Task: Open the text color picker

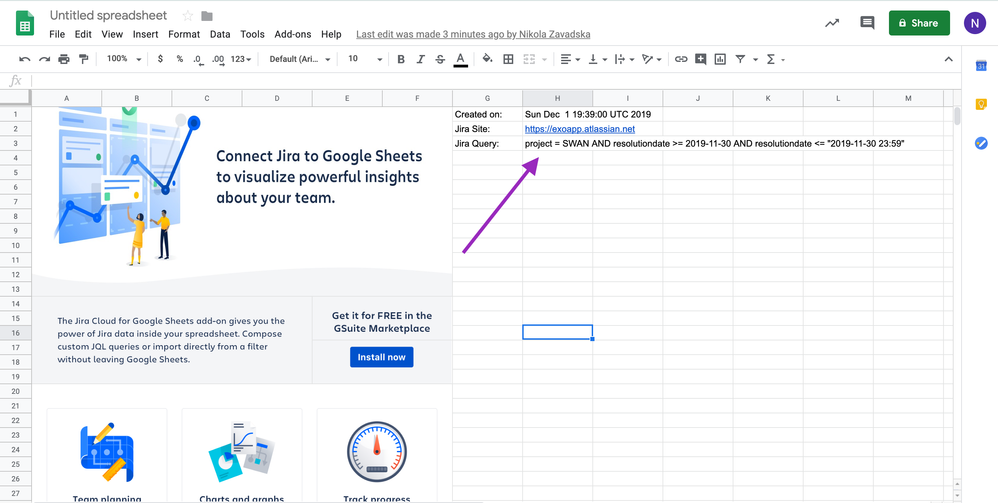Action: [x=461, y=59]
